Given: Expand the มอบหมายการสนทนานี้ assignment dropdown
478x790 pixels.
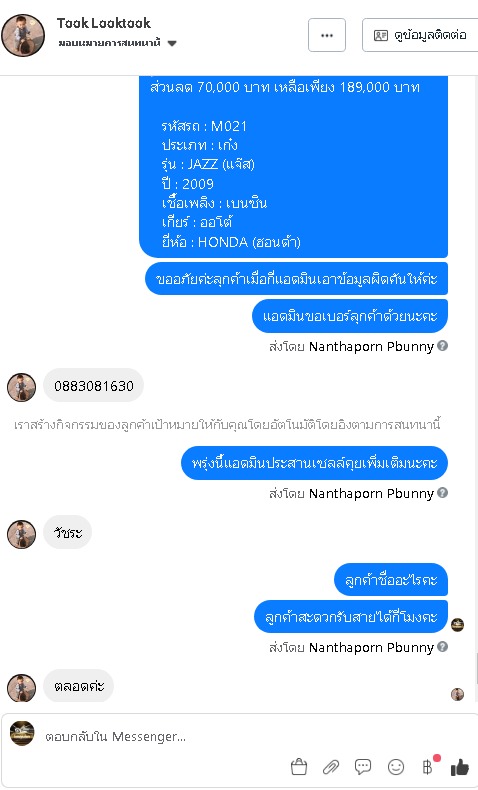Looking at the screenshot, I should click(117, 43).
